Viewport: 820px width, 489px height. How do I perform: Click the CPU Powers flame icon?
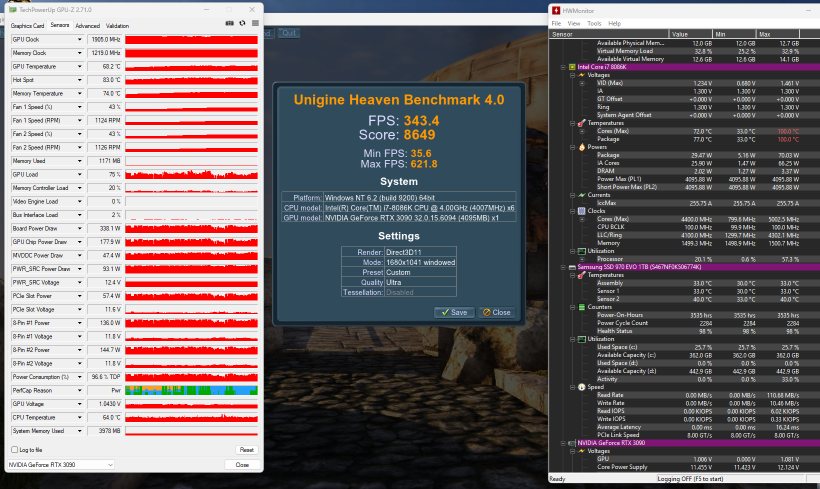582,147
